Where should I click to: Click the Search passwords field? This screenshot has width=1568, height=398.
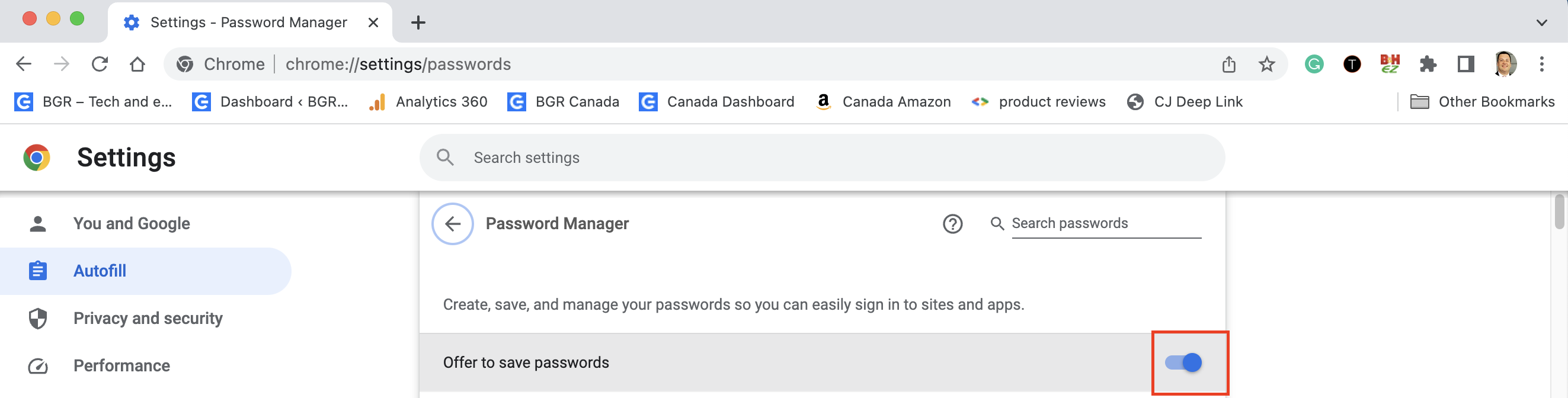tap(1106, 224)
